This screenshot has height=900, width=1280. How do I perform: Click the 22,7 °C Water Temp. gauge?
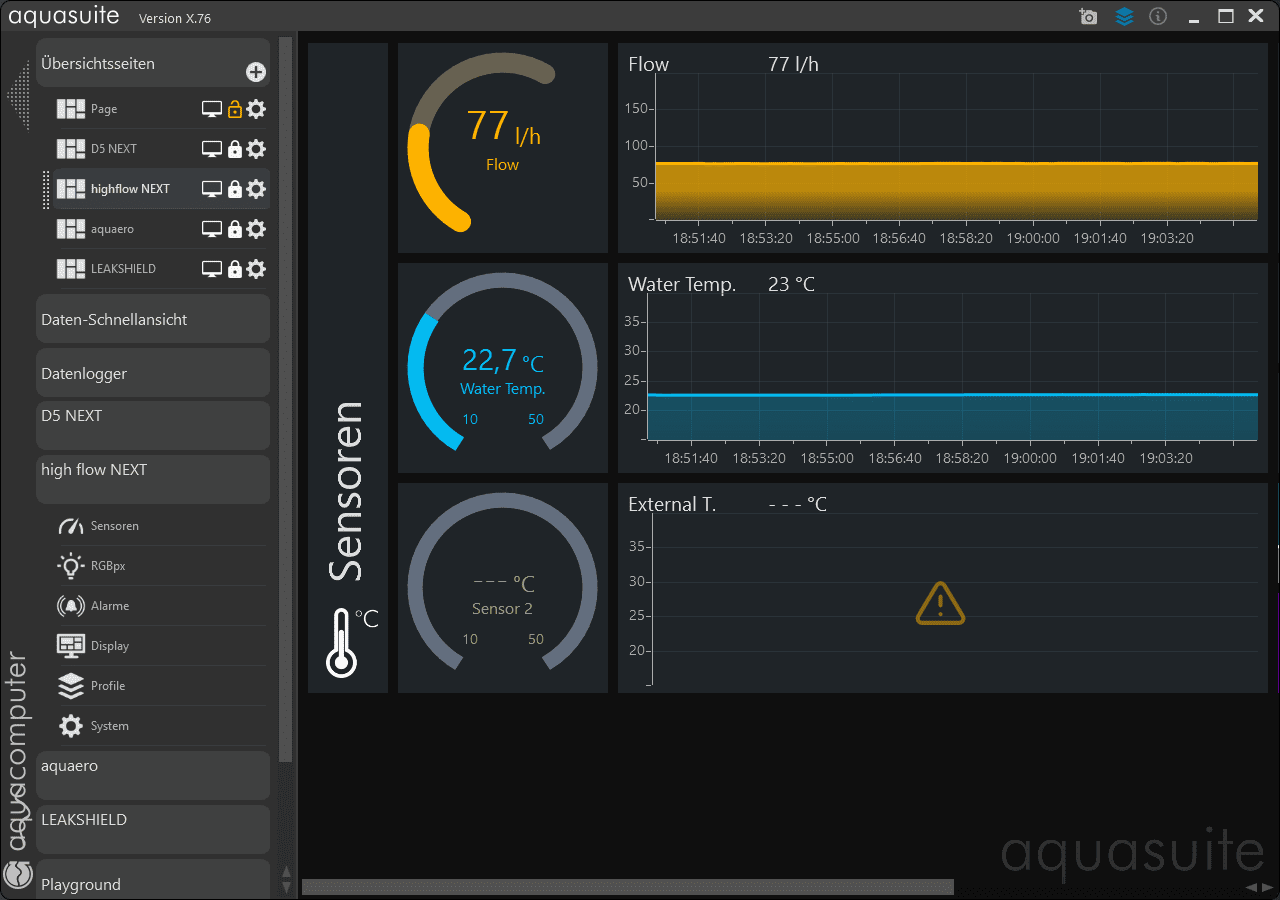point(503,368)
